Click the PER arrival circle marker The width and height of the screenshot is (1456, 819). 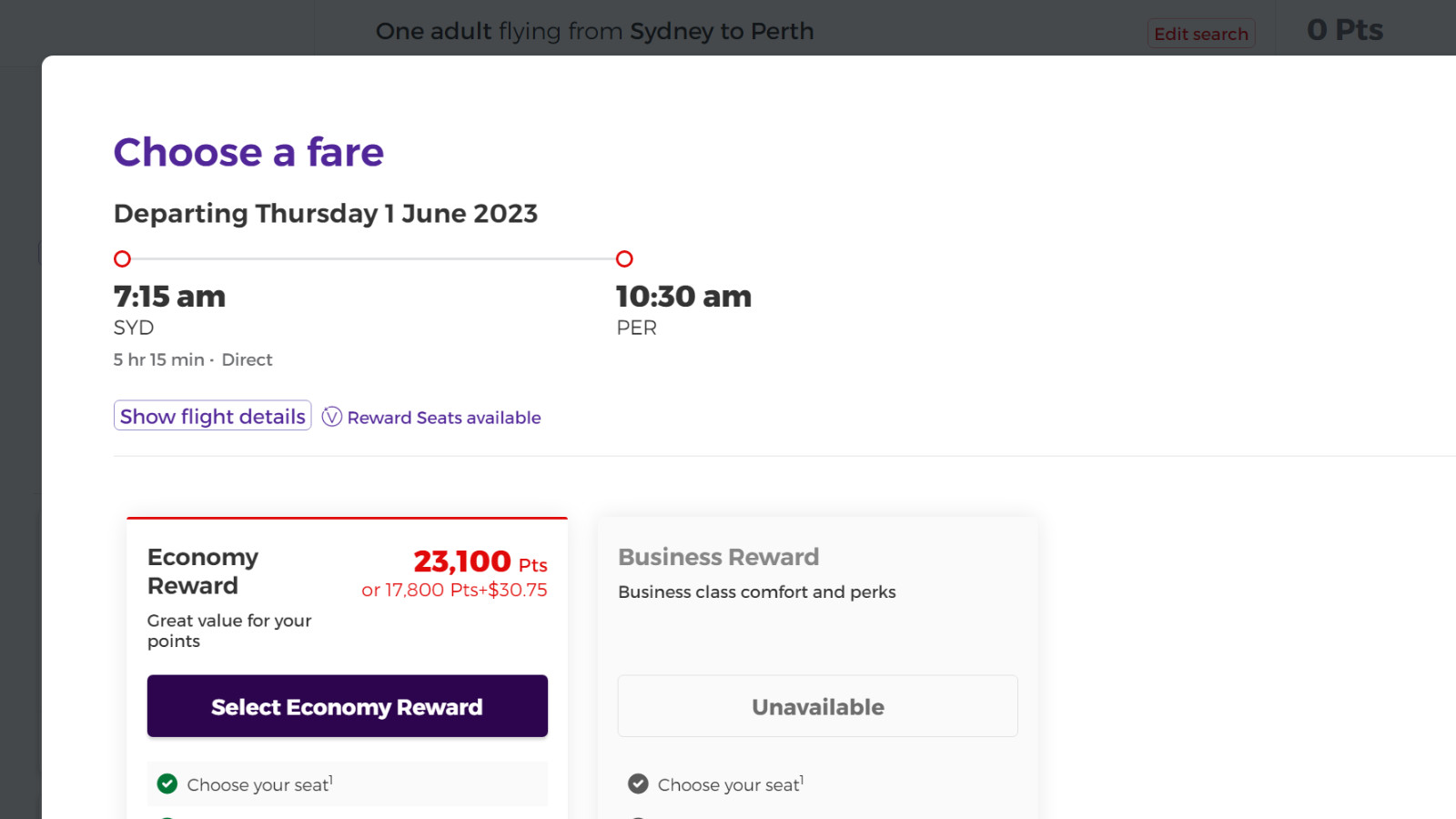pos(624,259)
